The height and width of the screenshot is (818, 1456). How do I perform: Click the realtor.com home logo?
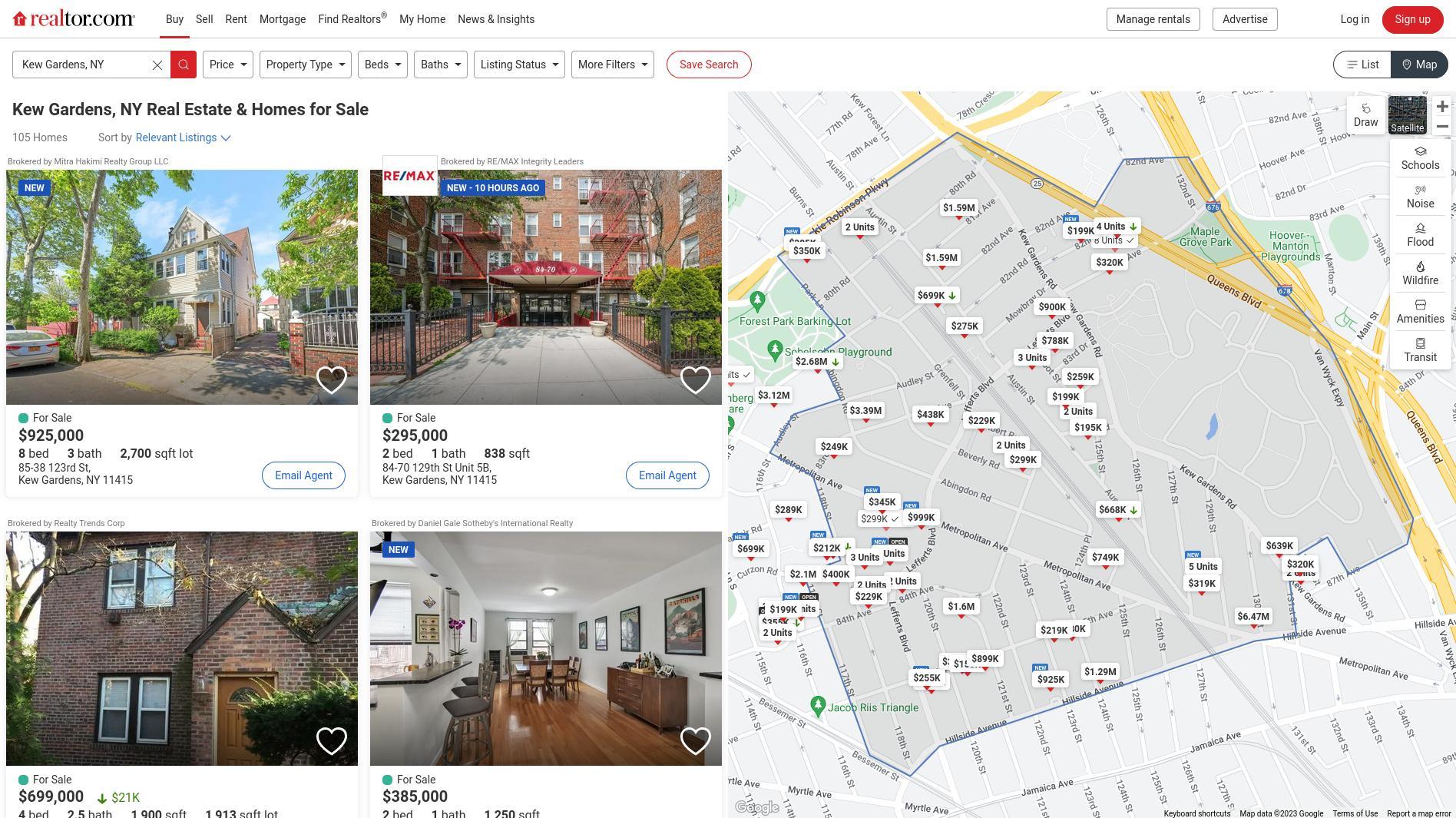[72, 18]
